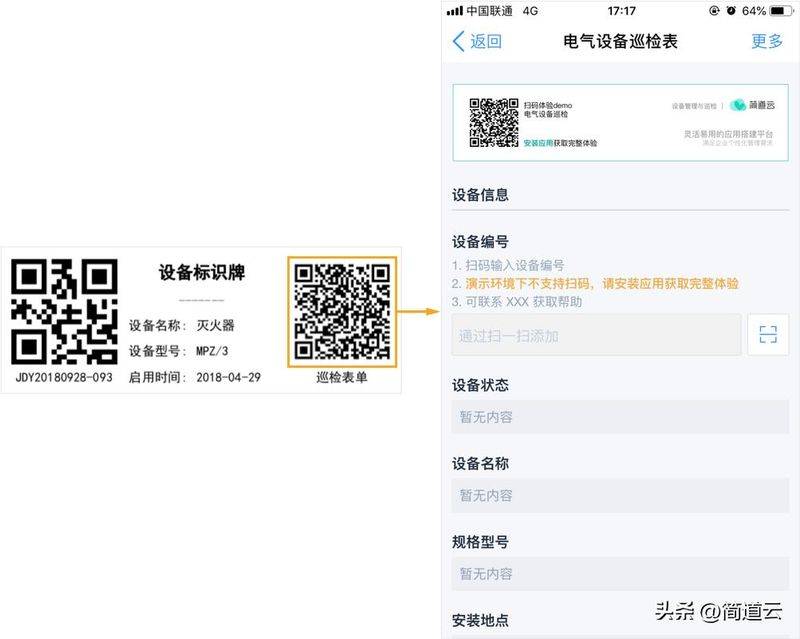Image resolution: width=800 pixels, height=639 pixels.
Task: Tap the battery icon in status bar
Action: pos(781,11)
